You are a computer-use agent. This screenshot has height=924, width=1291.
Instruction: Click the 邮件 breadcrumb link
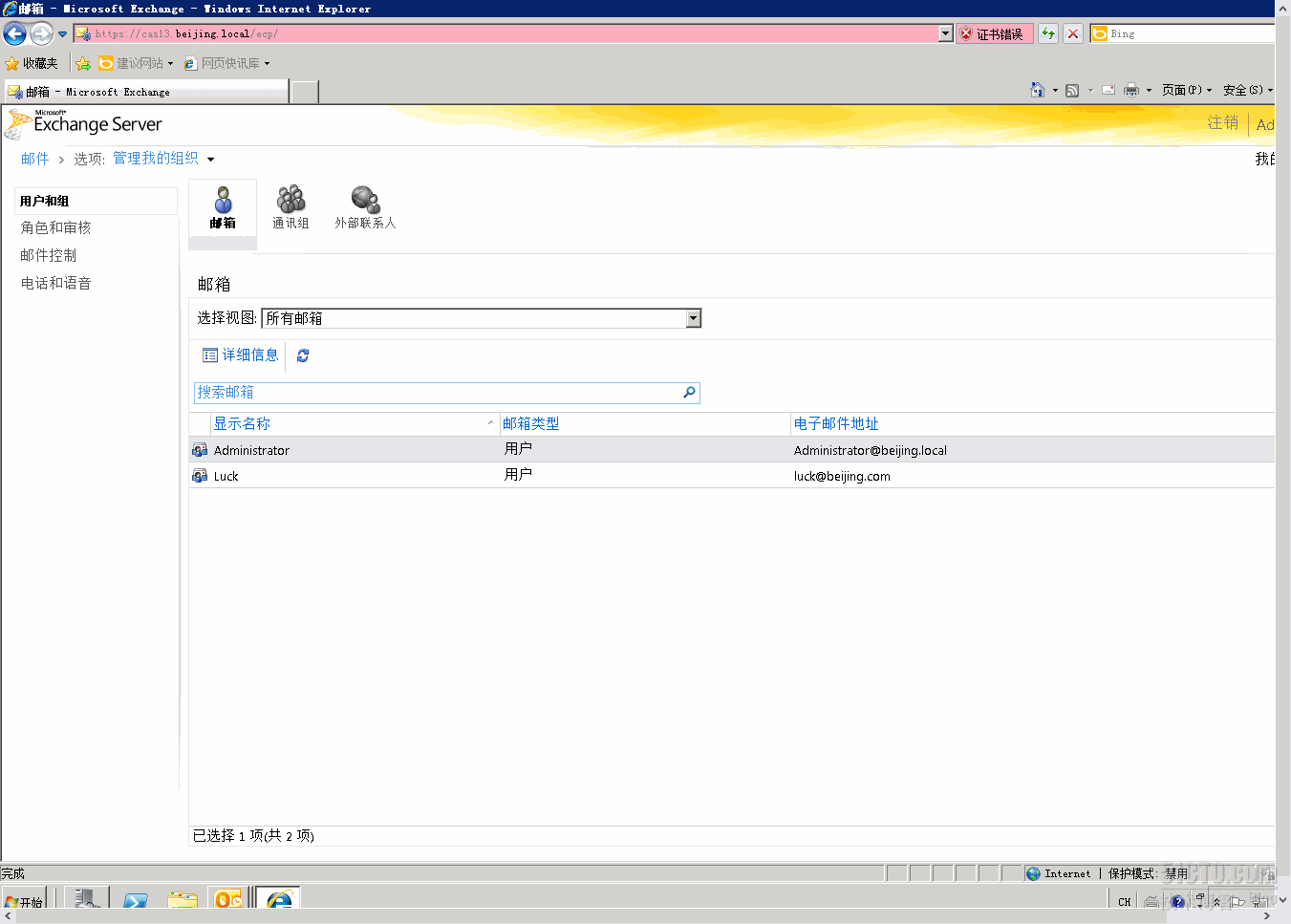pyautogui.click(x=34, y=159)
